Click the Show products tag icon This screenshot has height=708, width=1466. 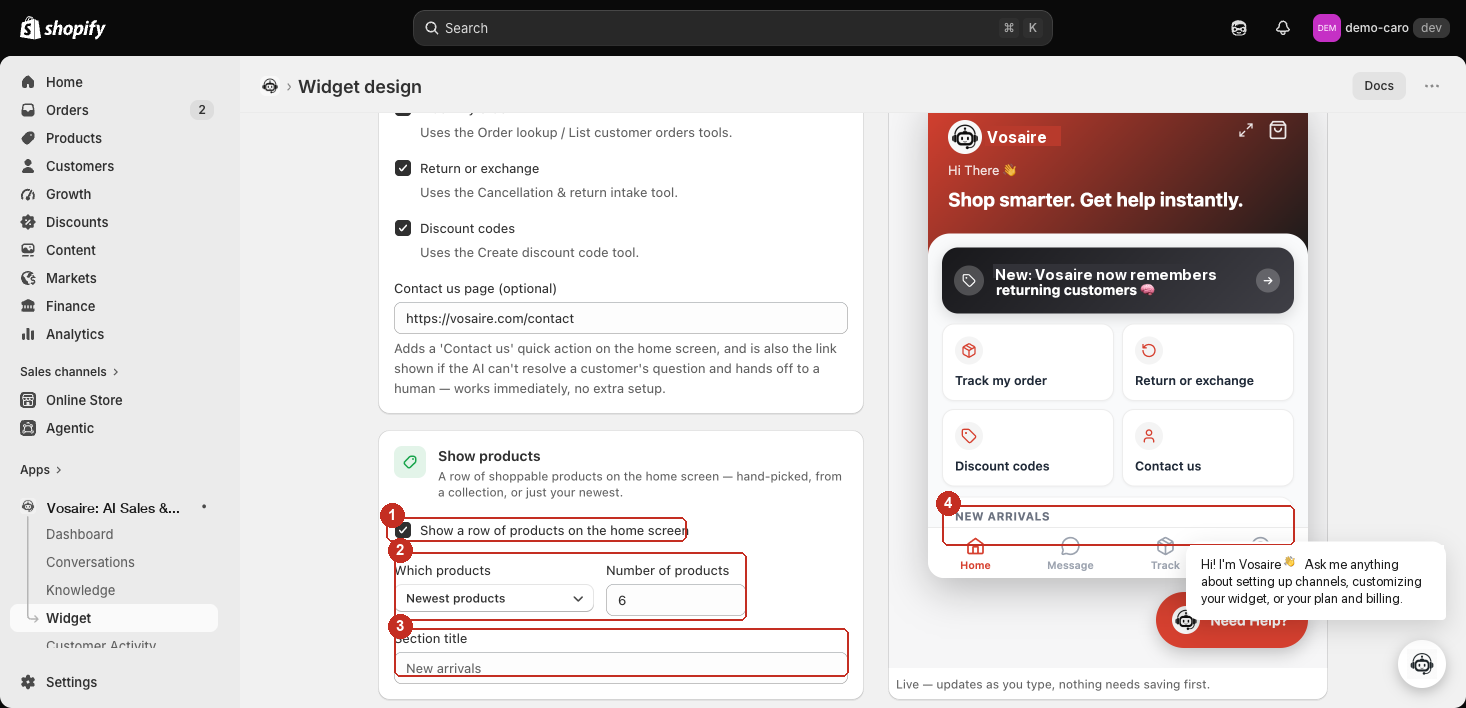pyautogui.click(x=409, y=462)
